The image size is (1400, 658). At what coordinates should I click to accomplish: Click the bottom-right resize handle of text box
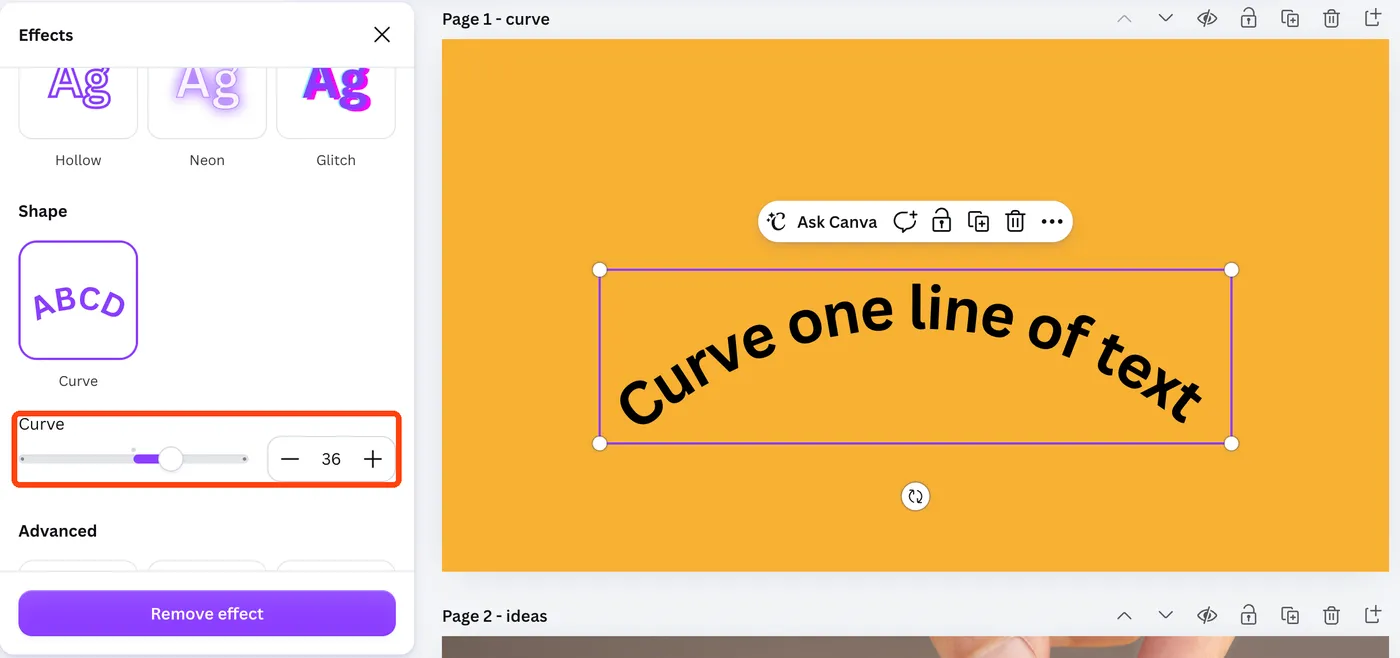pos(1232,443)
